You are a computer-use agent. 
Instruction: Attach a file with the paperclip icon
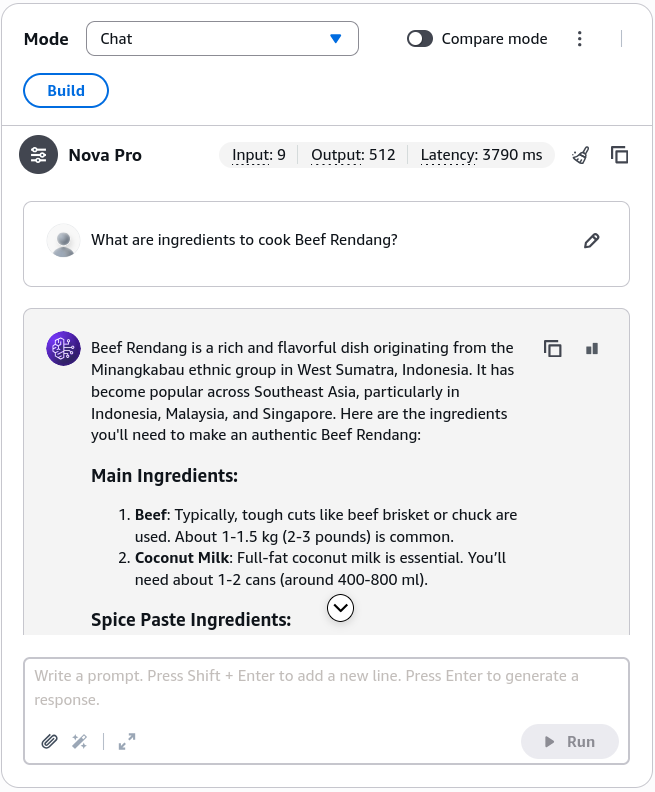(49, 741)
